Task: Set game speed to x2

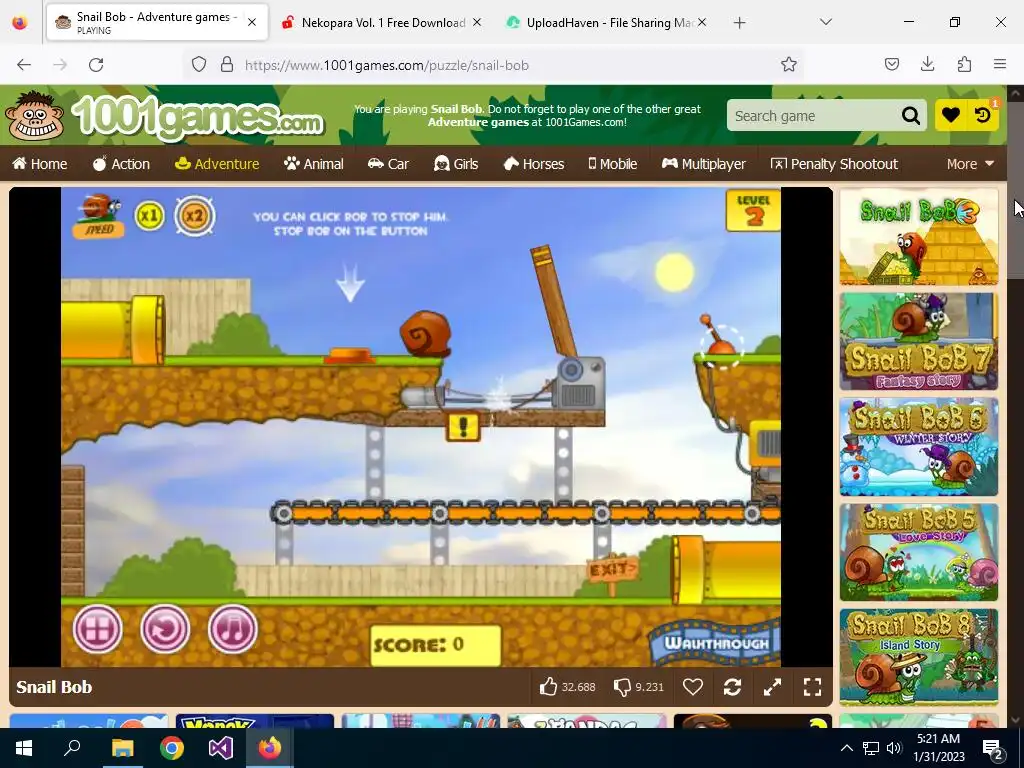Action: 195,216
